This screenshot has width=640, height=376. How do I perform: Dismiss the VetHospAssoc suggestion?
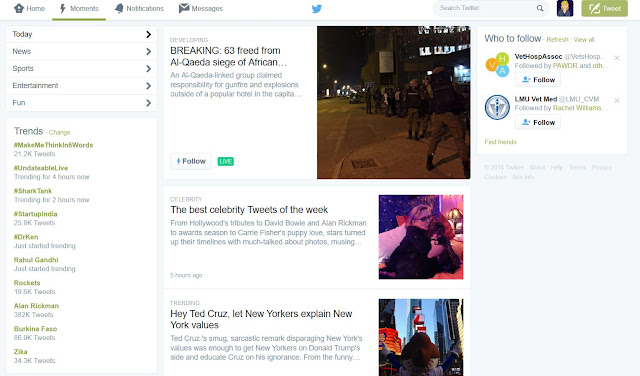617,58
